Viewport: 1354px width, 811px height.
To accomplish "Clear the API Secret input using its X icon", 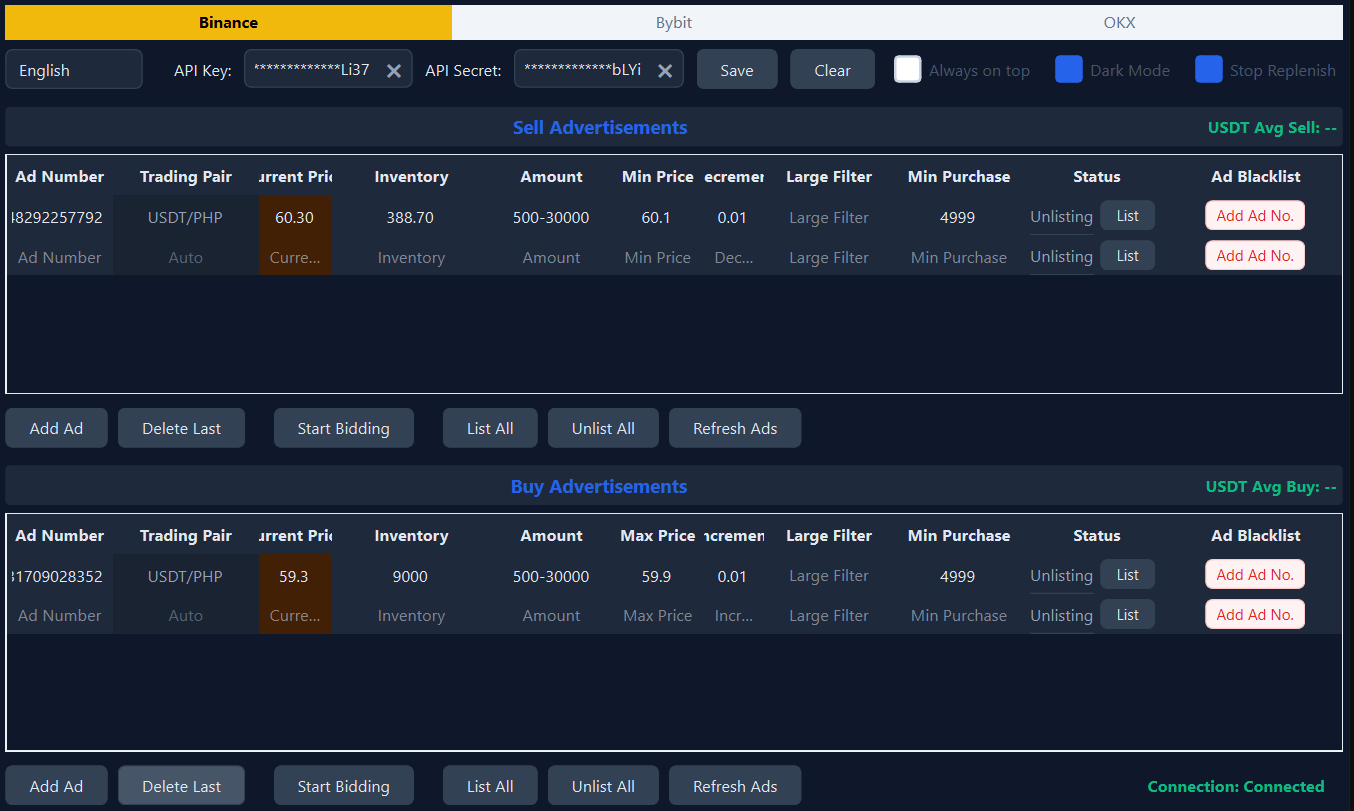I will click(665, 69).
